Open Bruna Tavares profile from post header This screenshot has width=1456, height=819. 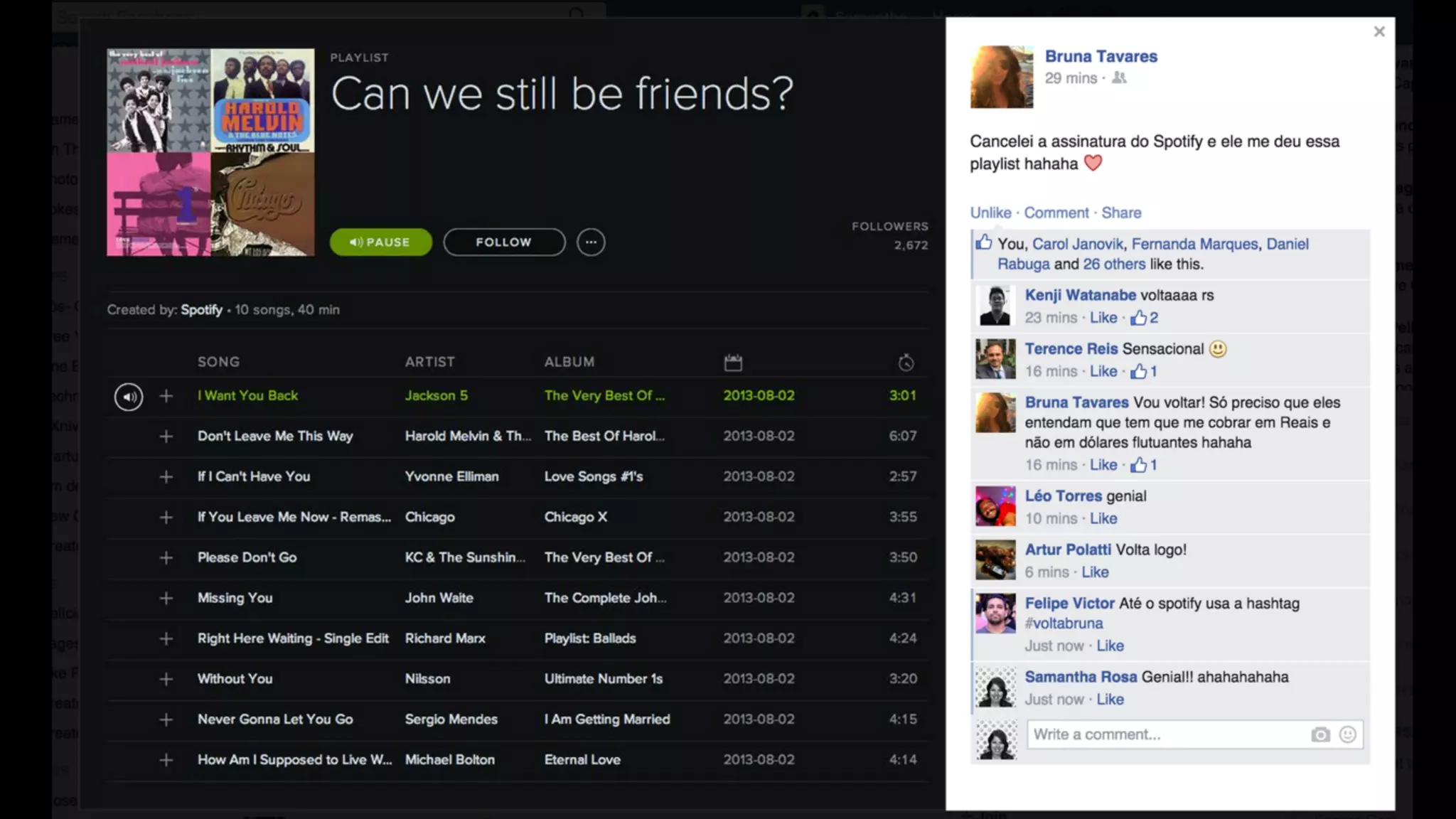pos(1101,56)
